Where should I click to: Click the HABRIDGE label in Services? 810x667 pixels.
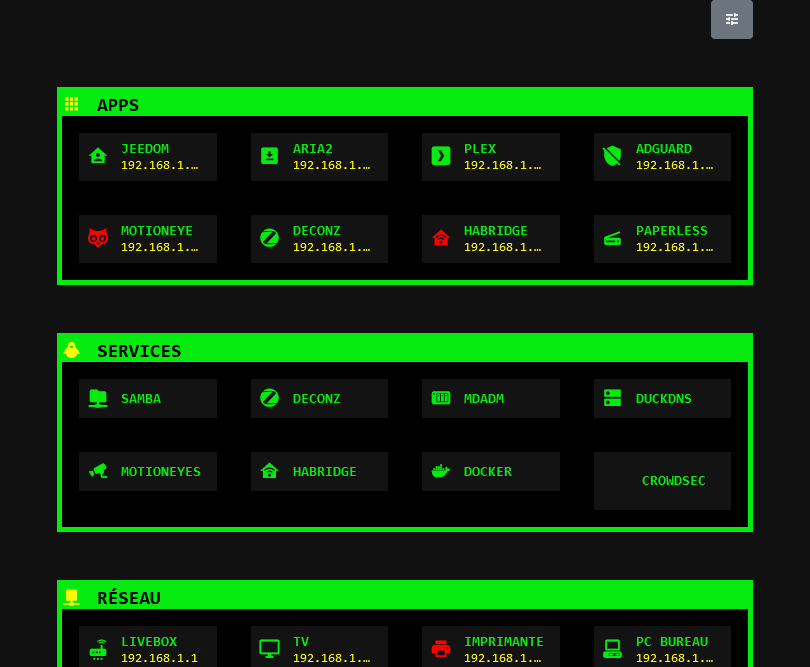click(x=324, y=471)
